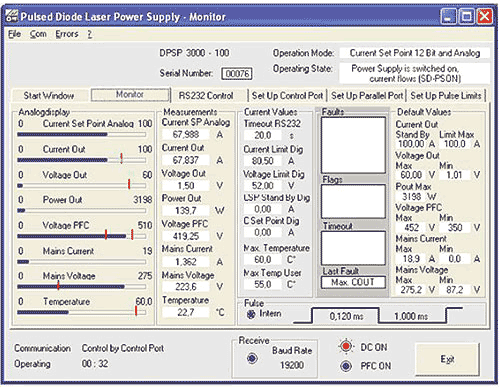The image size is (500, 388).
Task: Click the Power Out analog bar
Action: pos(82,211)
